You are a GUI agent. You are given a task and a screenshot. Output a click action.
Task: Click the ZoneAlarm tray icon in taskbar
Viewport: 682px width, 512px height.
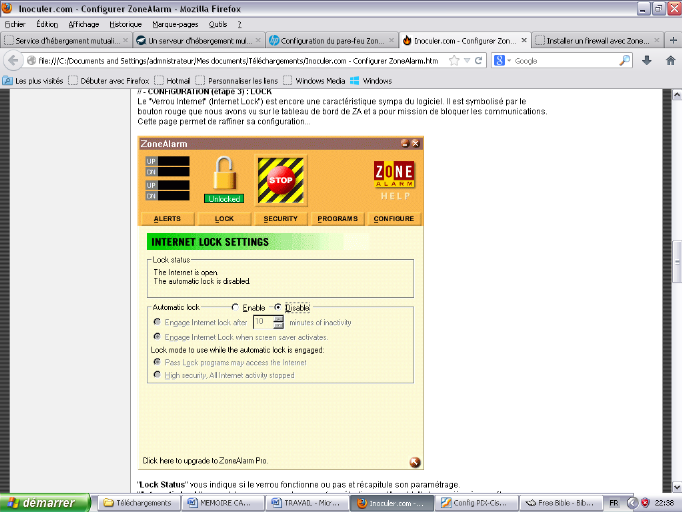(645, 503)
